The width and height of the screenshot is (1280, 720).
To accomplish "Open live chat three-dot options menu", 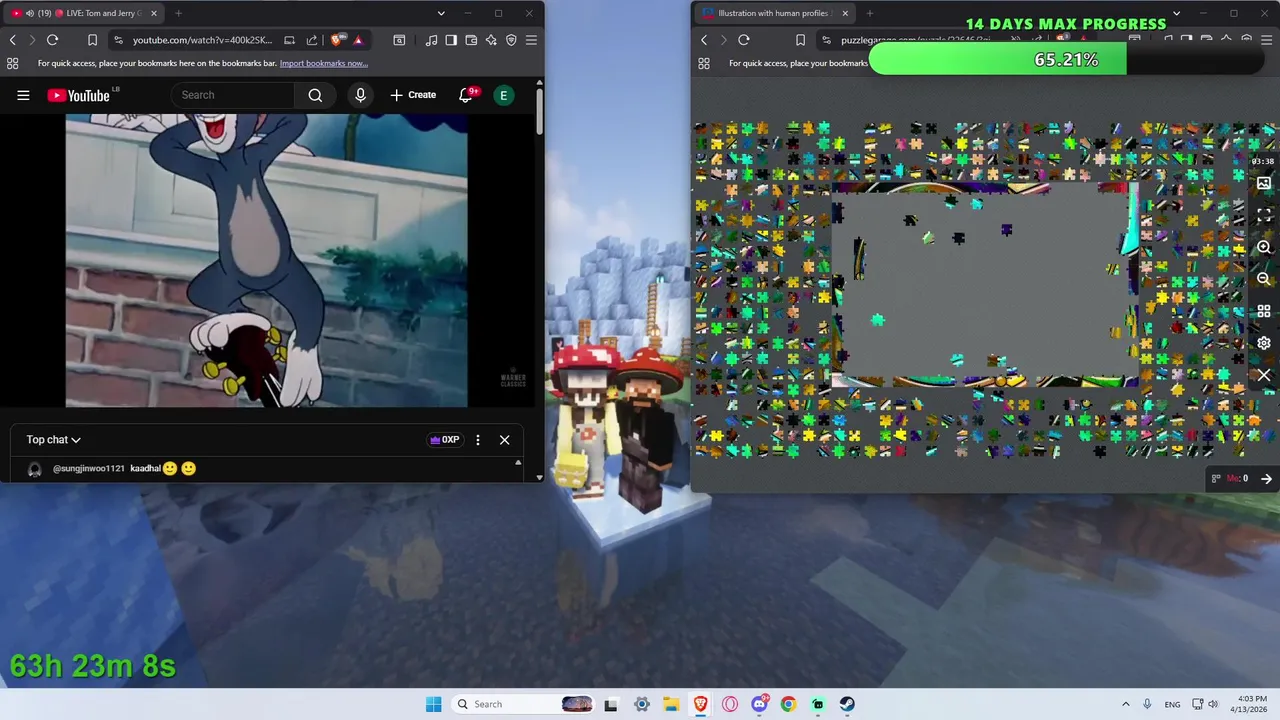I will [x=478, y=439].
